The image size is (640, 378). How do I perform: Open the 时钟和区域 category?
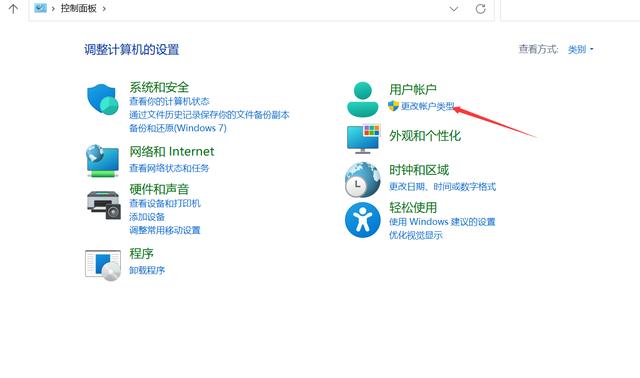pyautogui.click(x=419, y=170)
